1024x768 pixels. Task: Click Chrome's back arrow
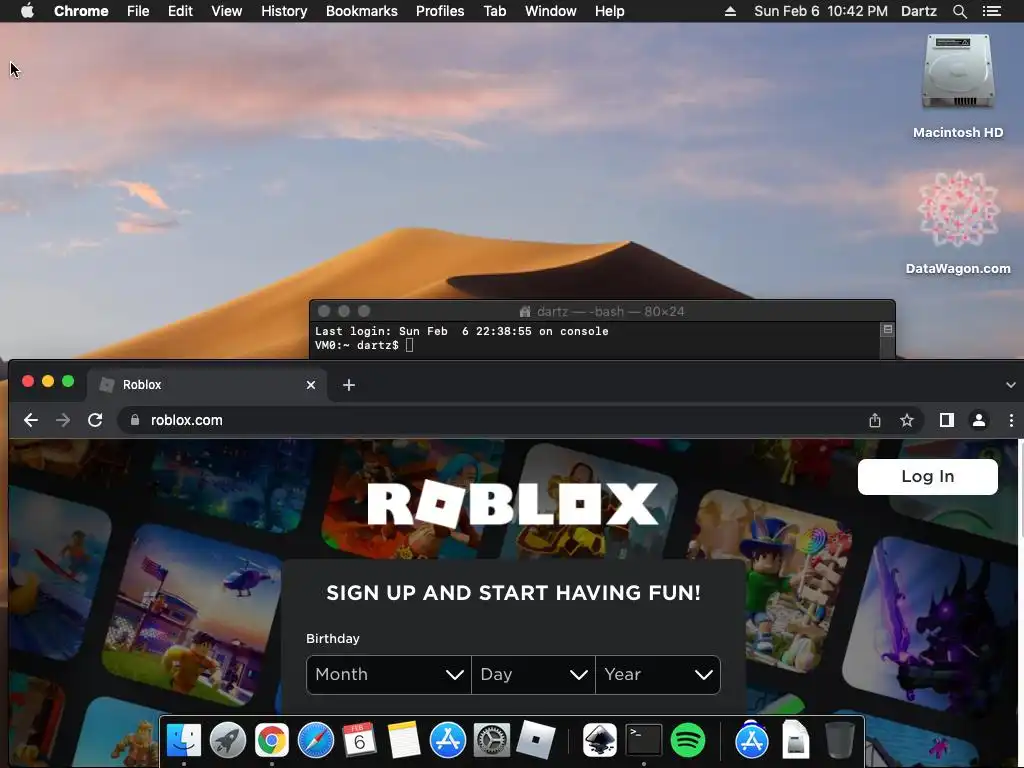[31, 420]
